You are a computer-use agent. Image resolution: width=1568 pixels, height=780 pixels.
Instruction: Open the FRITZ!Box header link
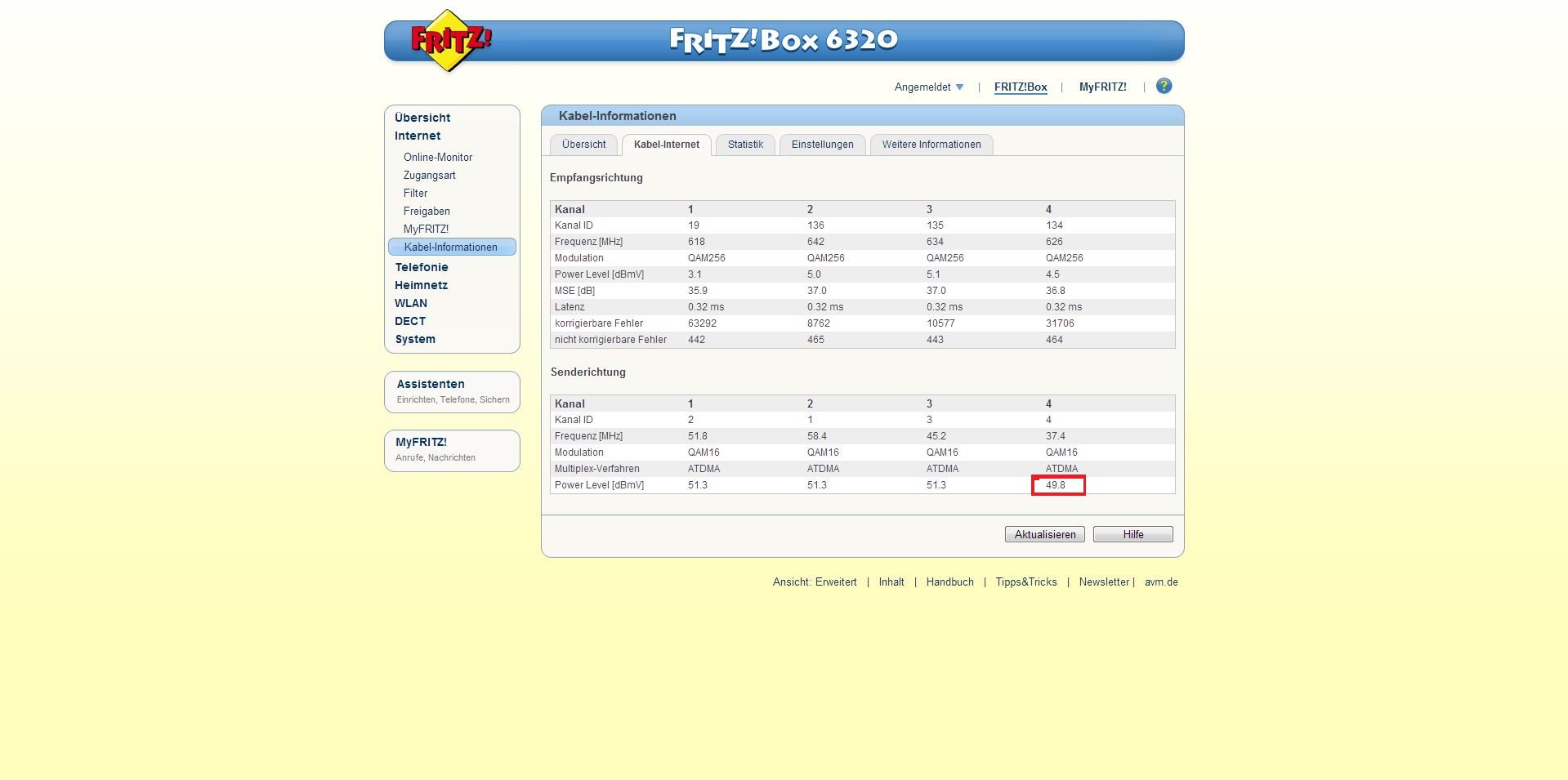point(1021,87)
